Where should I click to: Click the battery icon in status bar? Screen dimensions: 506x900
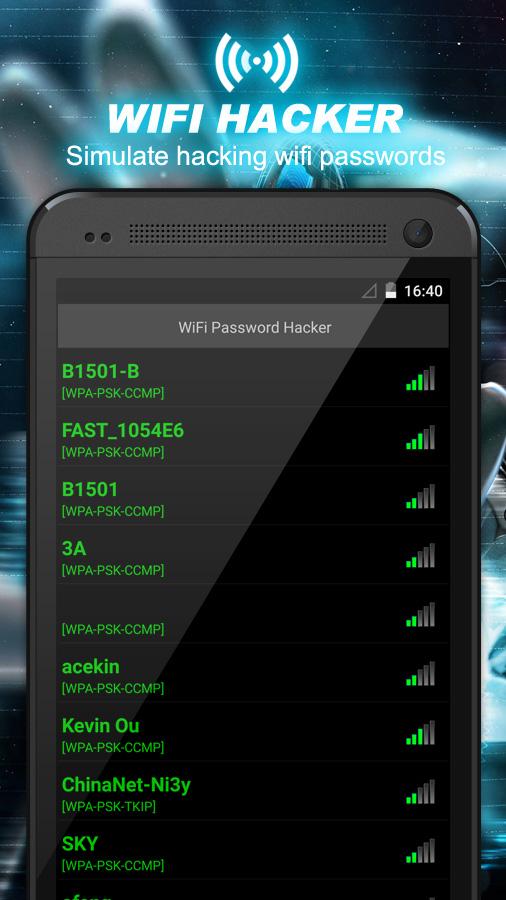coord(391,290)
